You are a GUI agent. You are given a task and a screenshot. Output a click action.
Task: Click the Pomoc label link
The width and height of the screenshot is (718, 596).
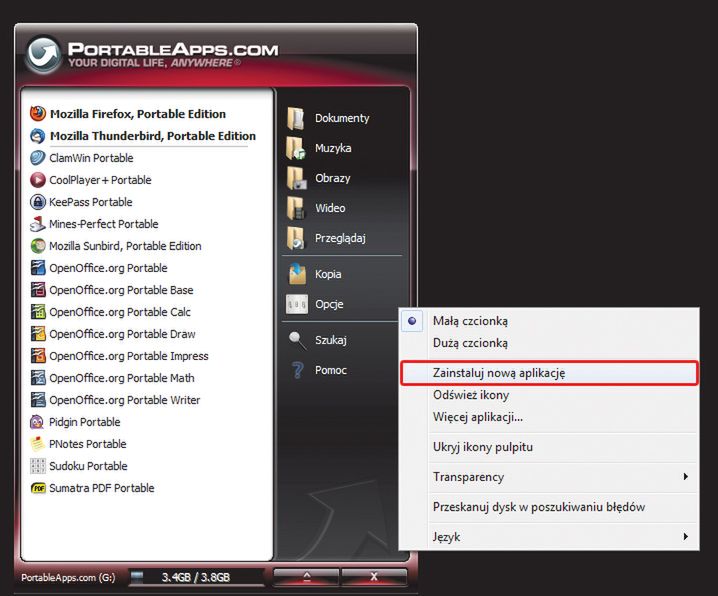click(x=331, y=370)
